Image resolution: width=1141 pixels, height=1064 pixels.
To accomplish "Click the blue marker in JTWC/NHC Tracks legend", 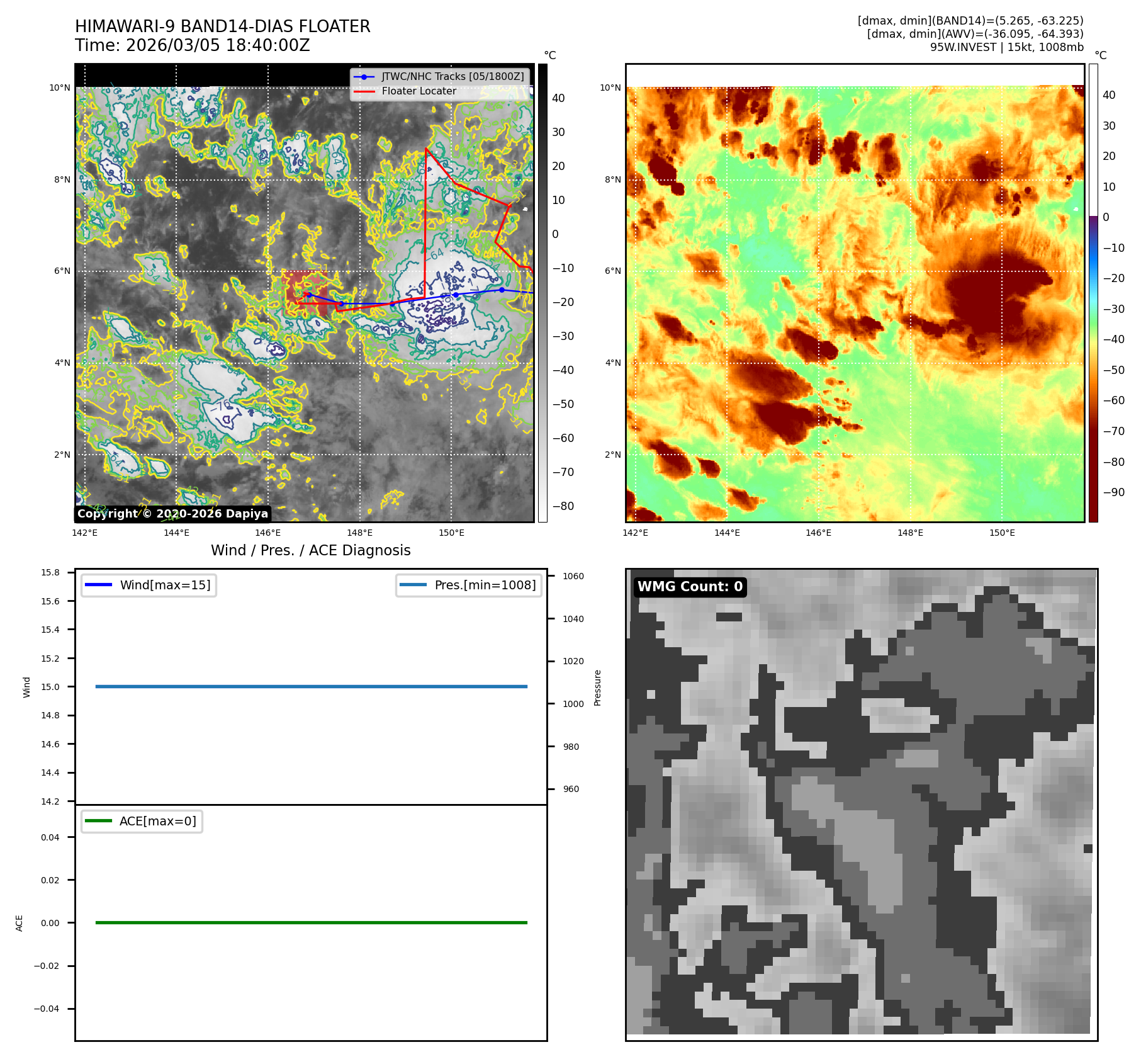I will pyautogui.click(x=364, y=77).
